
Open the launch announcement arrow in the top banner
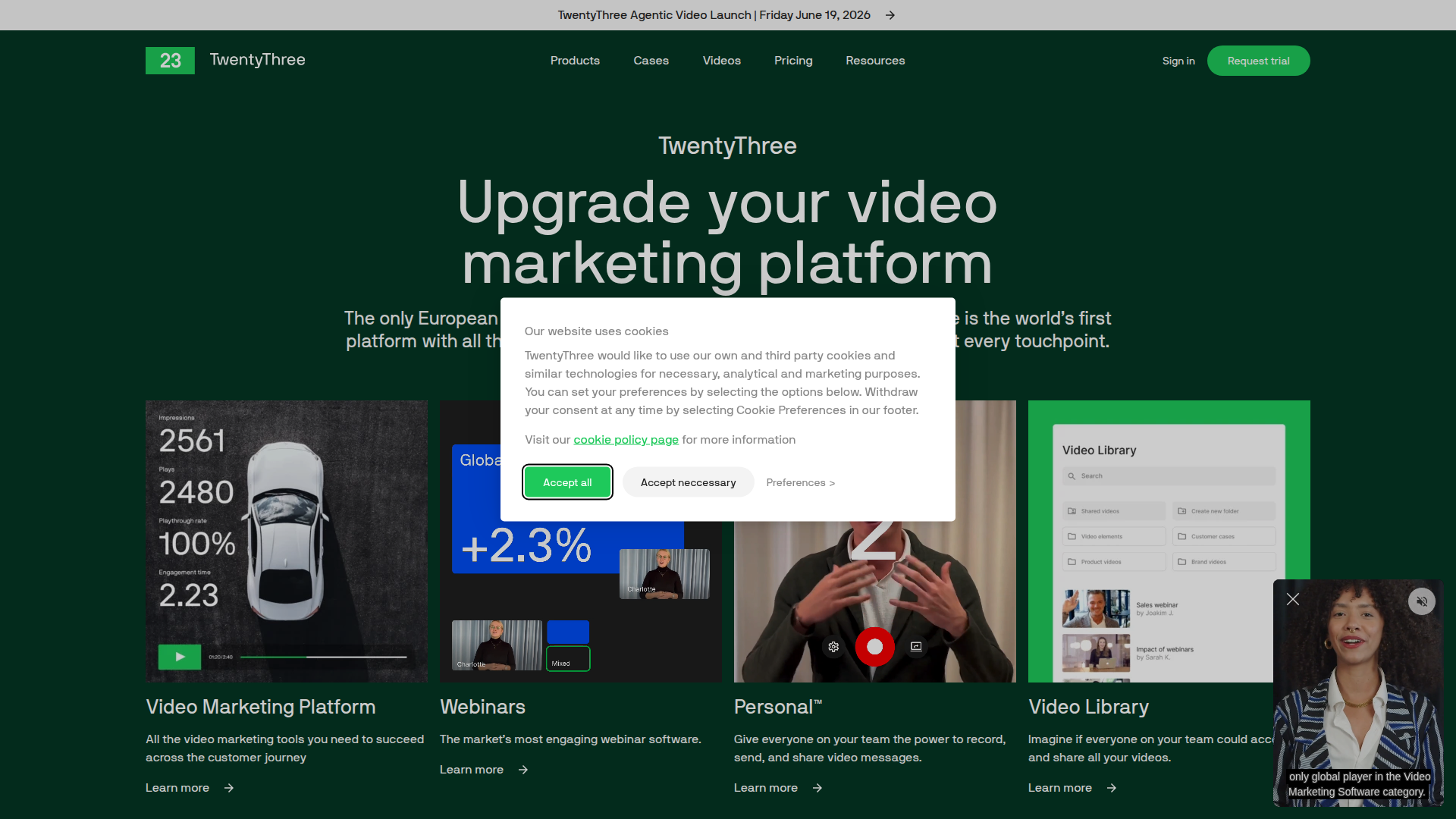[890, 15]
